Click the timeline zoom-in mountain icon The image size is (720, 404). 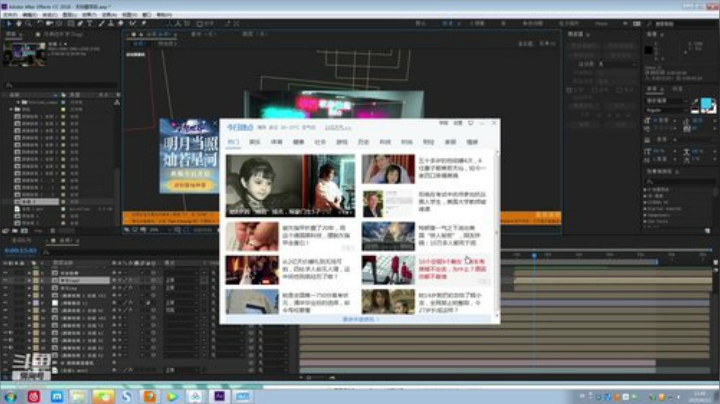332,377
